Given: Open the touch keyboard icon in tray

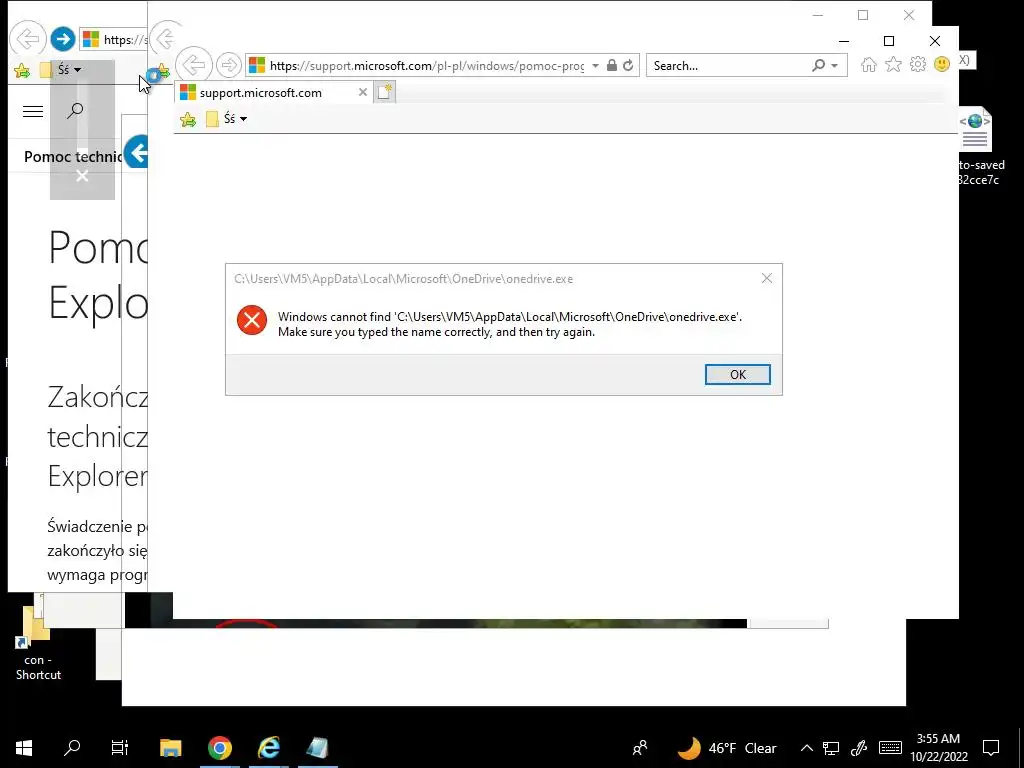Looking at the screenshot, I should click(x=890, y=748).
